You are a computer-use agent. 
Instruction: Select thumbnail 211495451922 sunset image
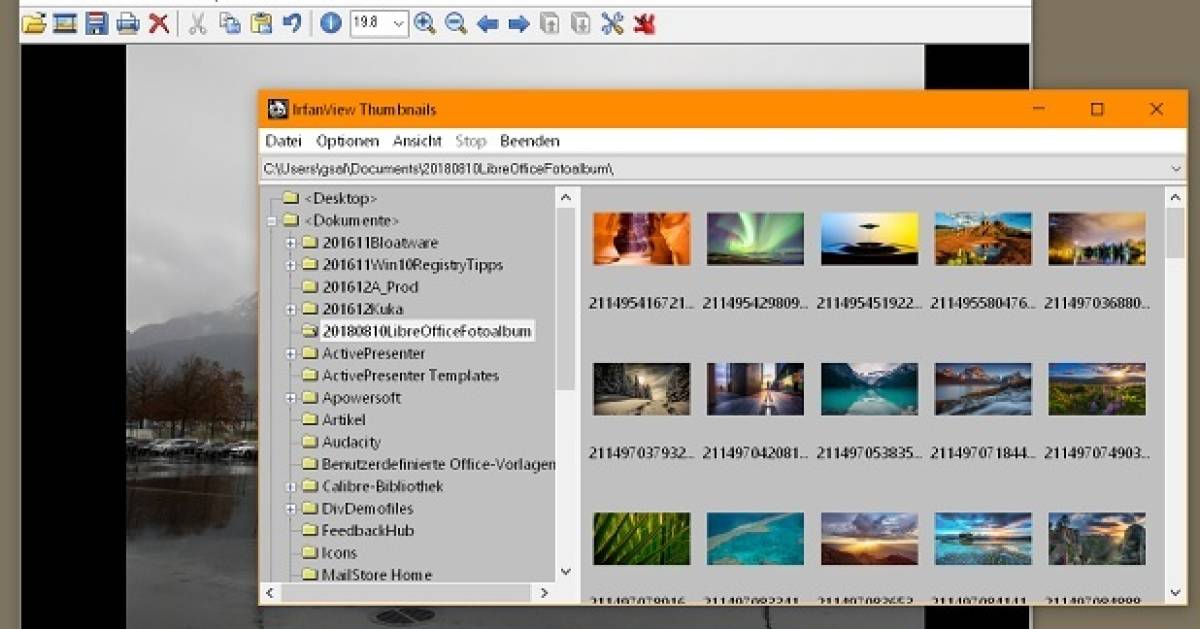coord(869,238)
